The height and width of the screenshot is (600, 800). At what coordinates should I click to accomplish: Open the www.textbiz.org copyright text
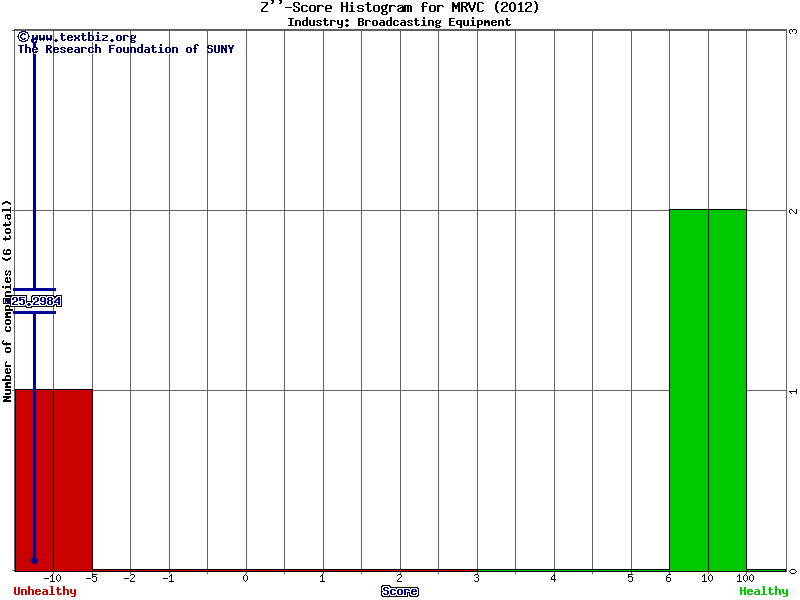[77, 37]
